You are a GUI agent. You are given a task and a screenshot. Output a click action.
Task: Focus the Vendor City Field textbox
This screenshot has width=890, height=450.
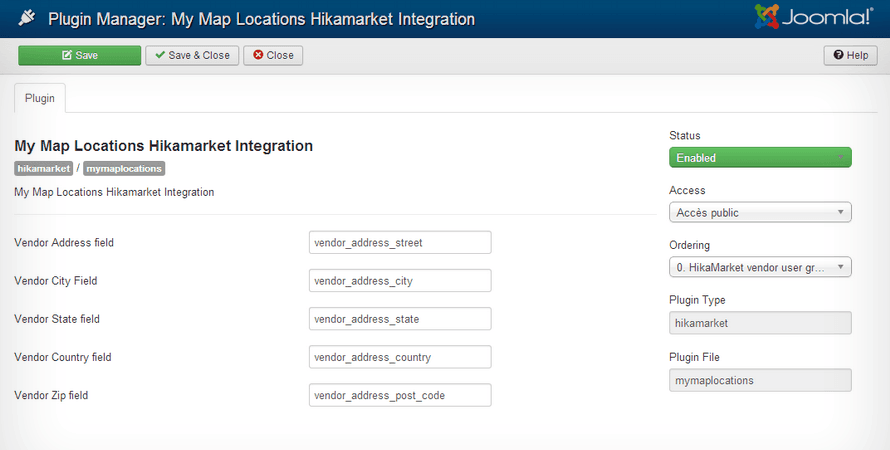coord(400,281)
